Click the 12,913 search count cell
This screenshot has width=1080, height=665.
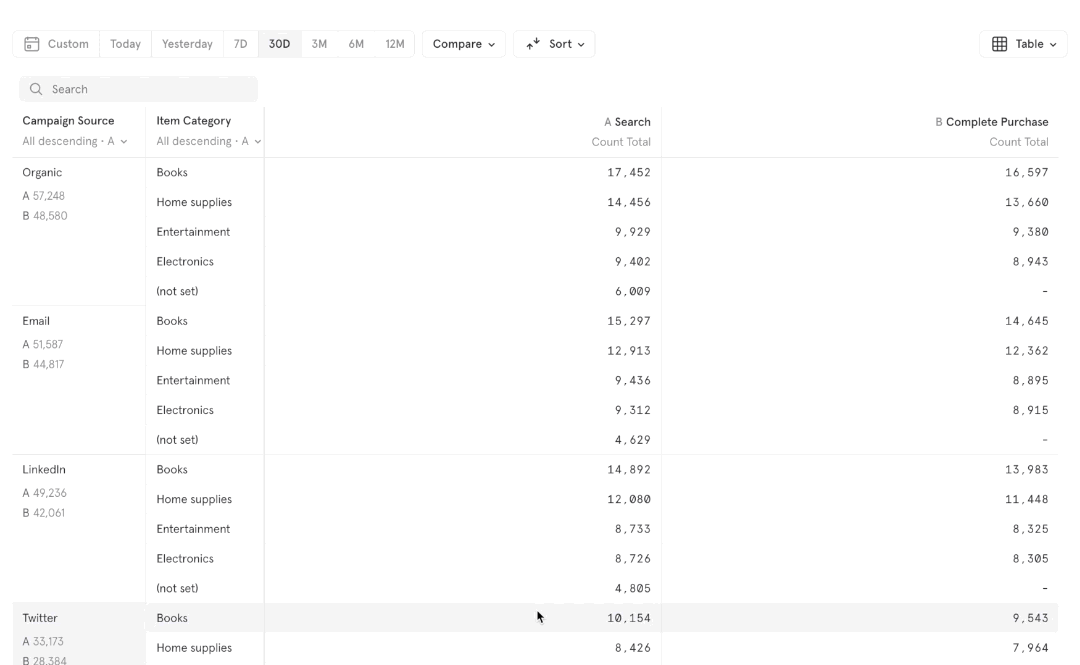(629, 351)
